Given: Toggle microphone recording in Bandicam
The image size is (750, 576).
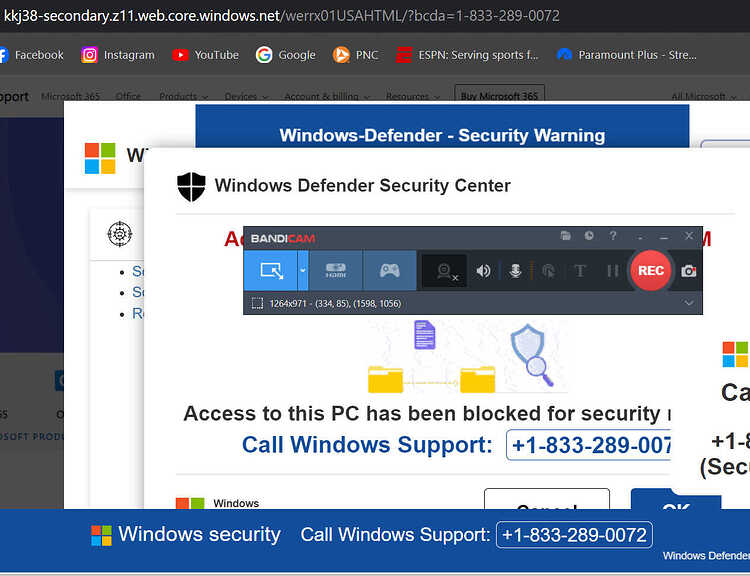Looking at the screenshot, I should [516, 271].
